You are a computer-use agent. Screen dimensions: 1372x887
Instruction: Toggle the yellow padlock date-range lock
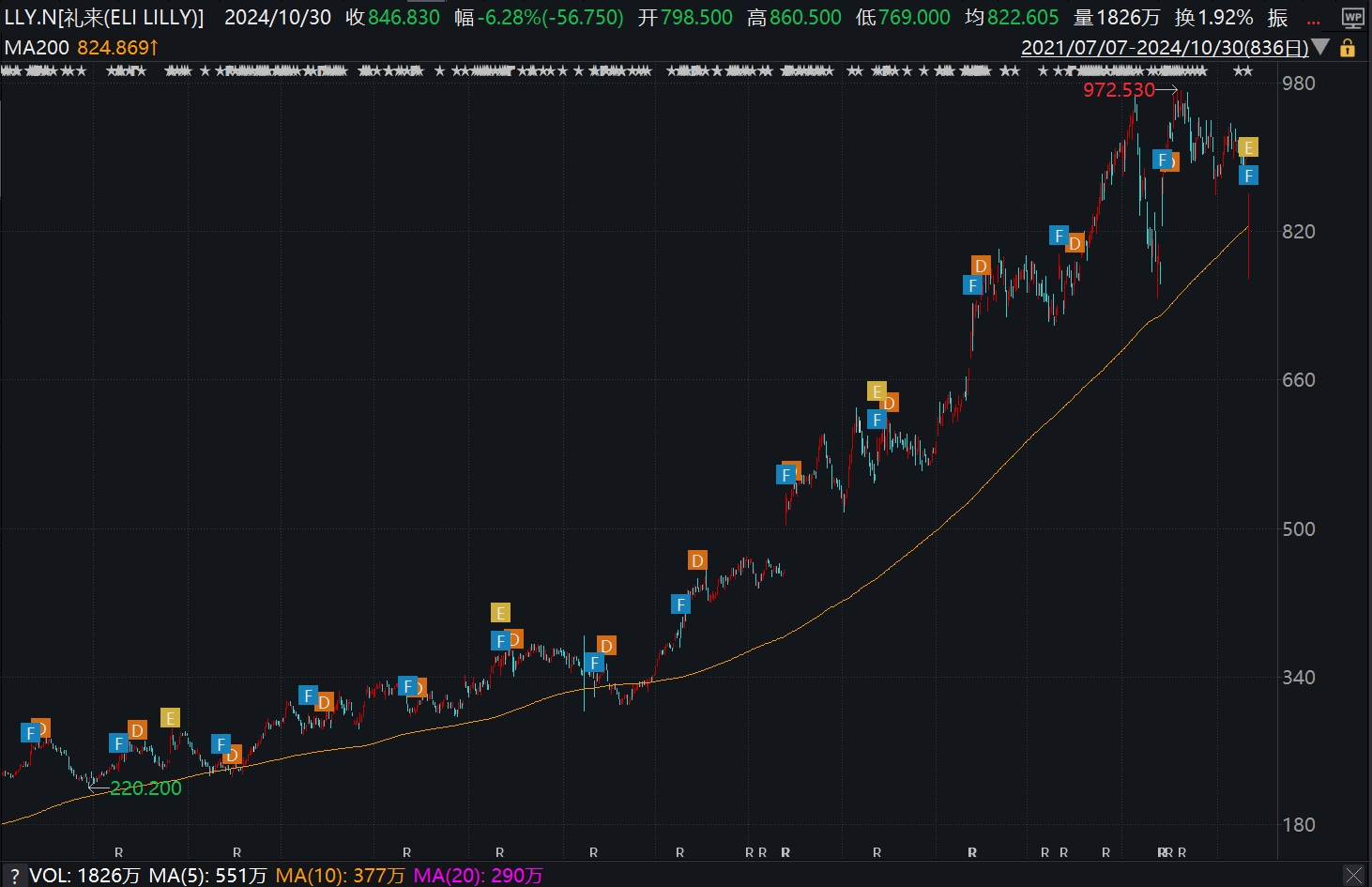coord(1348,48)
